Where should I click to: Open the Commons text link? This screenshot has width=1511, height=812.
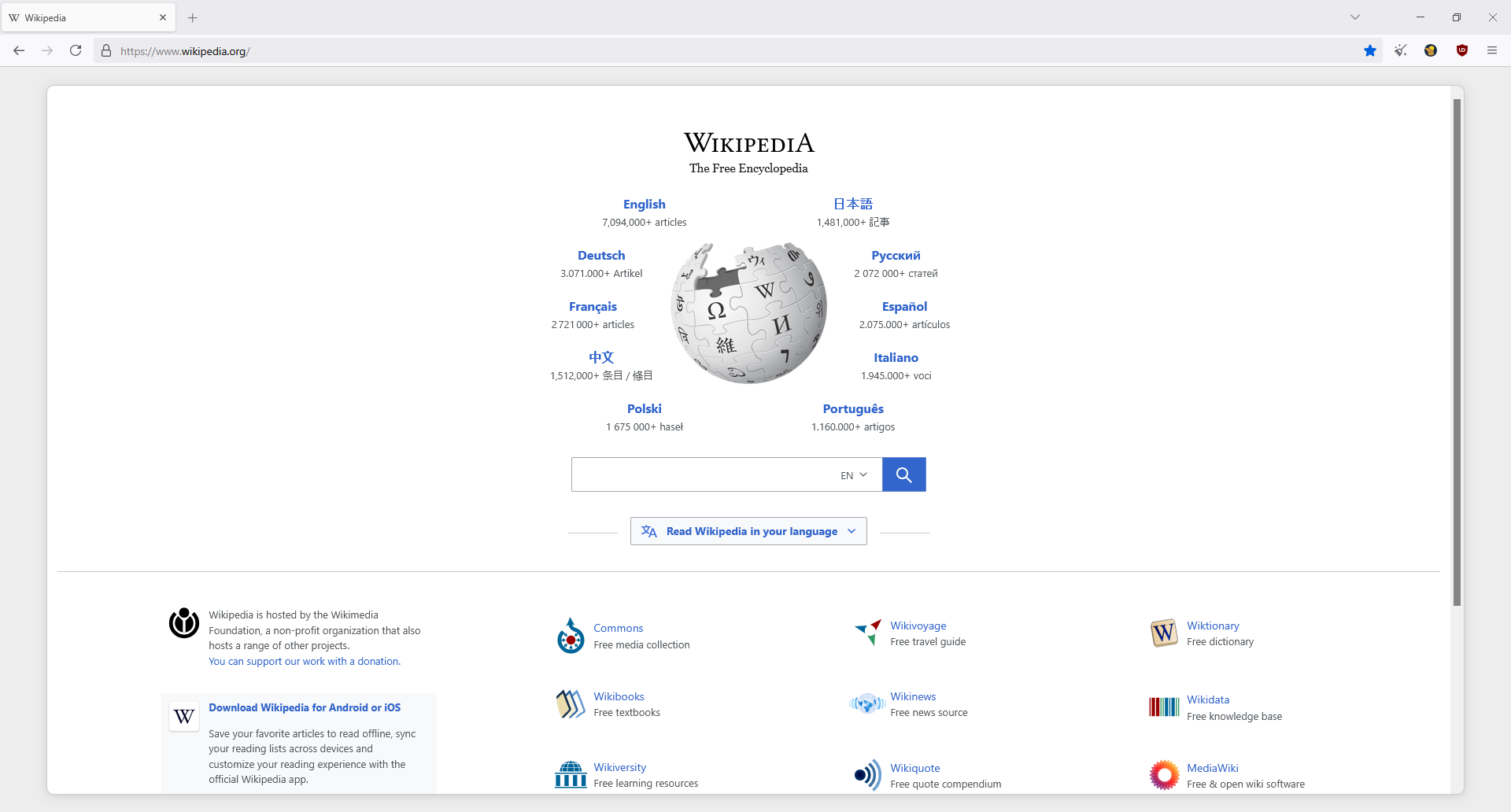619,628
